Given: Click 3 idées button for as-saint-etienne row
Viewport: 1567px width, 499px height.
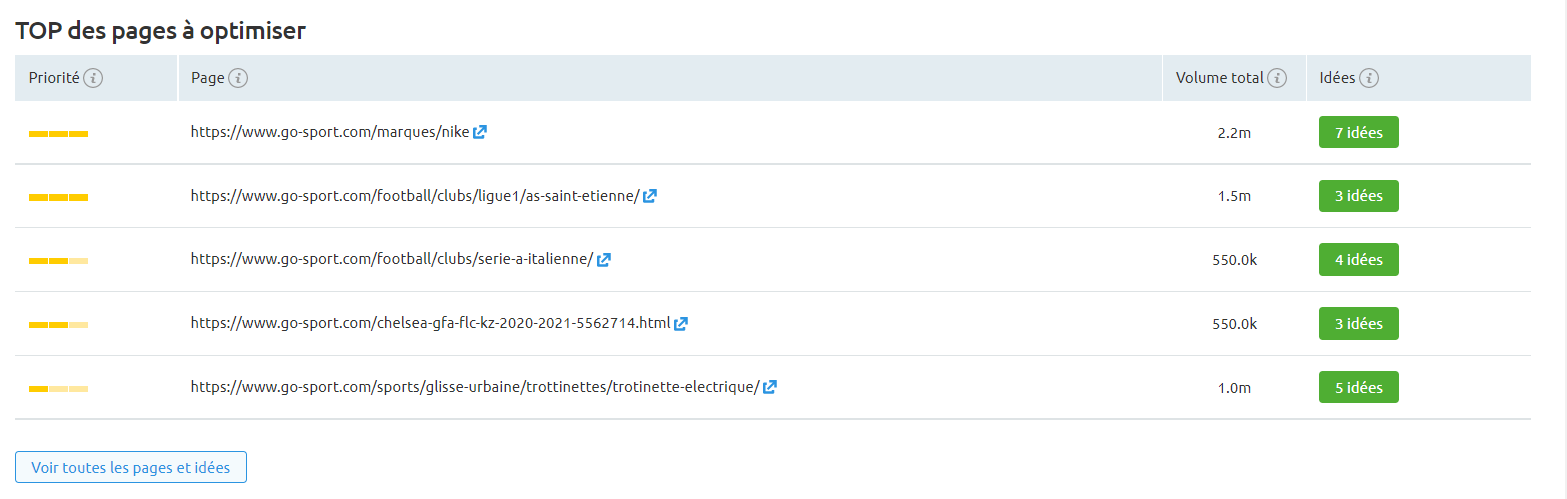Looking at the screenshot, I should pyautogui.click(x=1359, y=196).
